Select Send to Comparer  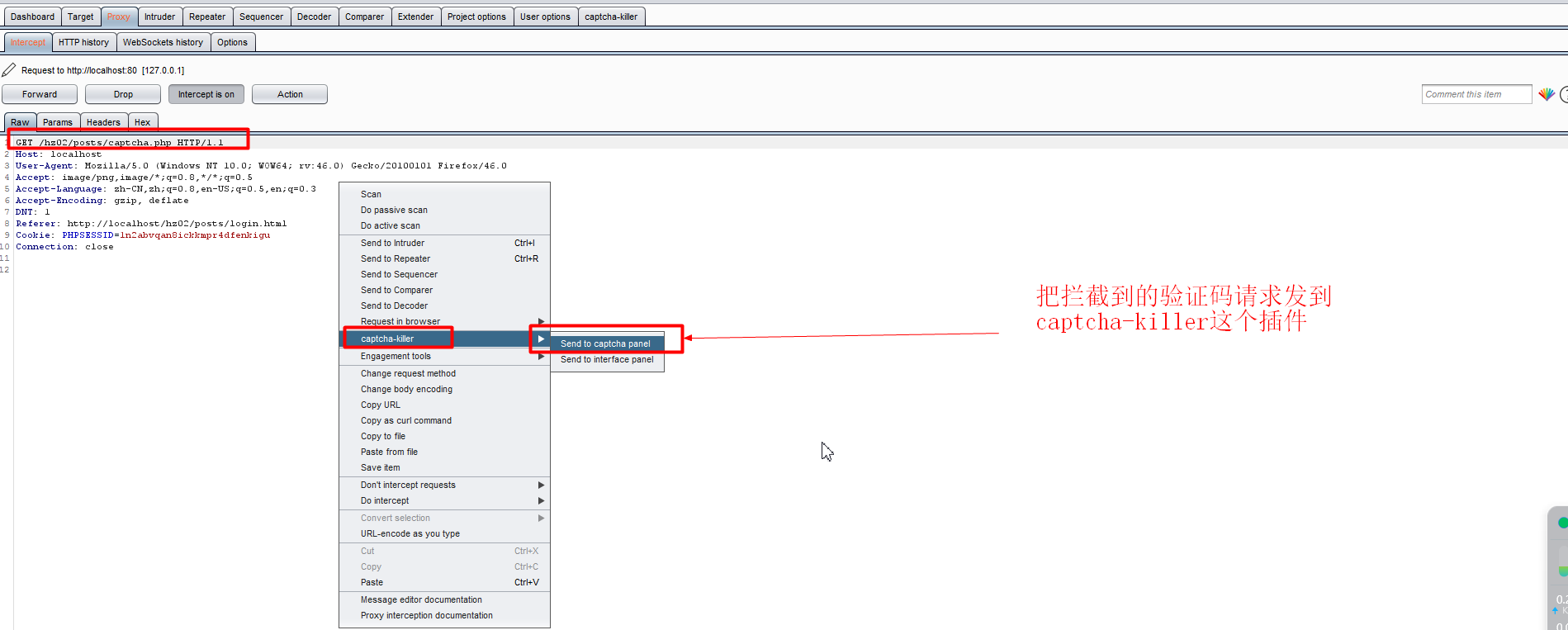[444, 291]
